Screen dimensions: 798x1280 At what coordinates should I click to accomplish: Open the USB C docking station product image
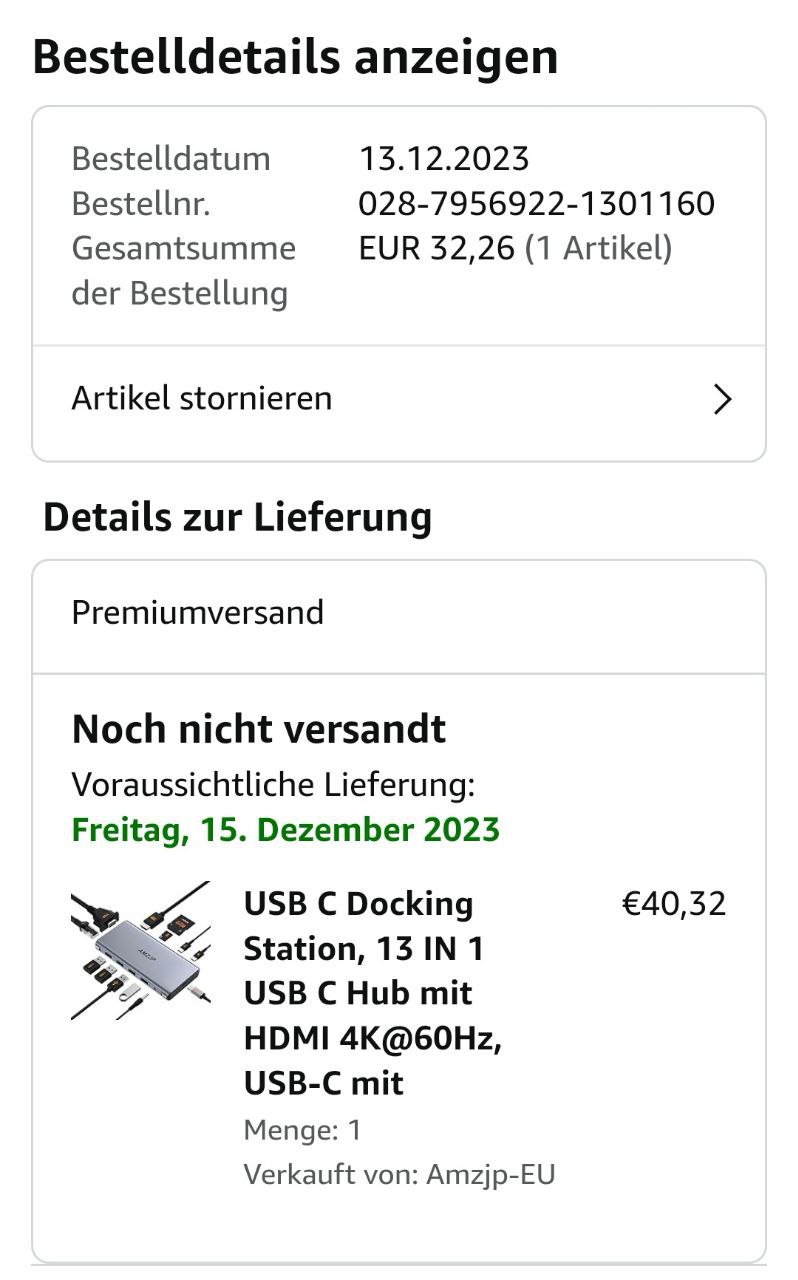(141, 951)
